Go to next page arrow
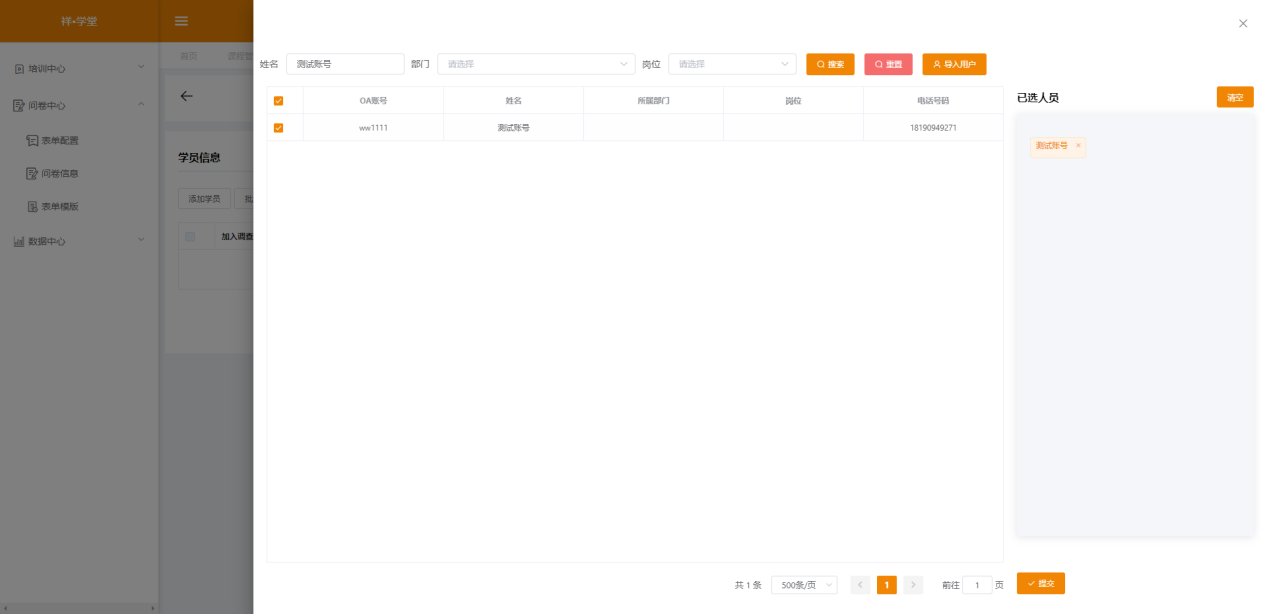1267x614 pixels. pos(913,585)
